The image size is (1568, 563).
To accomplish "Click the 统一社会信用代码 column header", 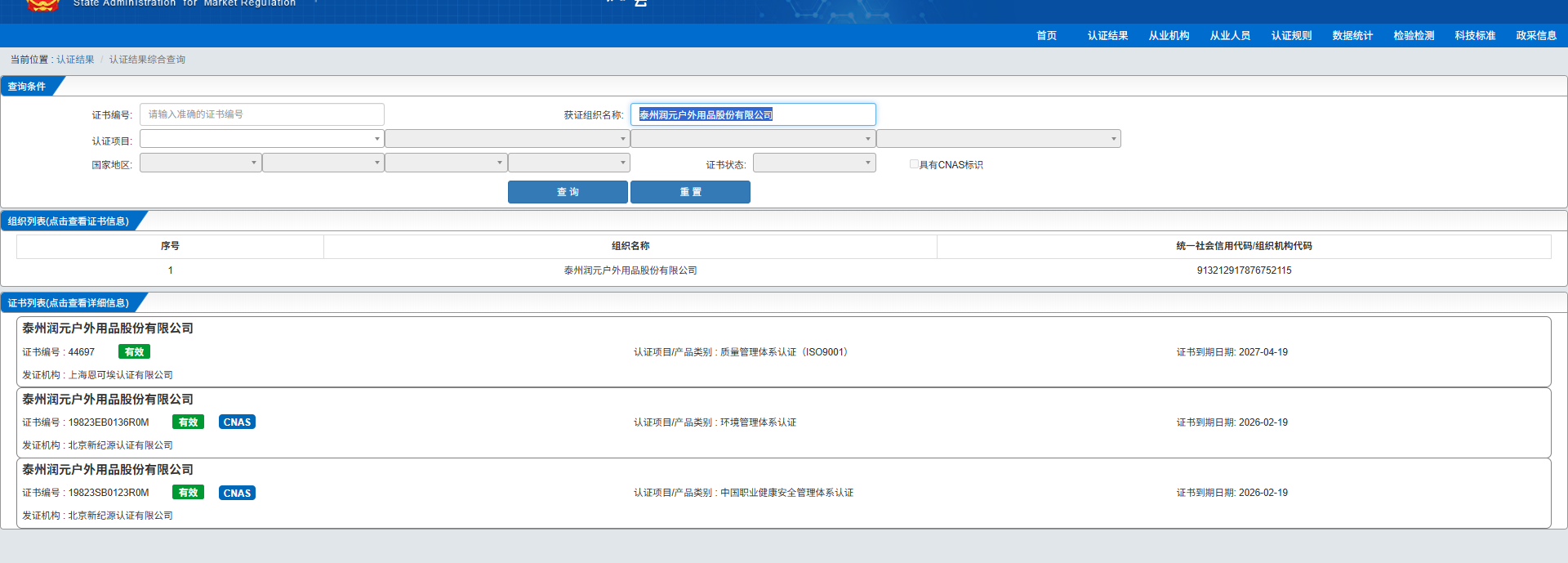I will point(1244,246).
